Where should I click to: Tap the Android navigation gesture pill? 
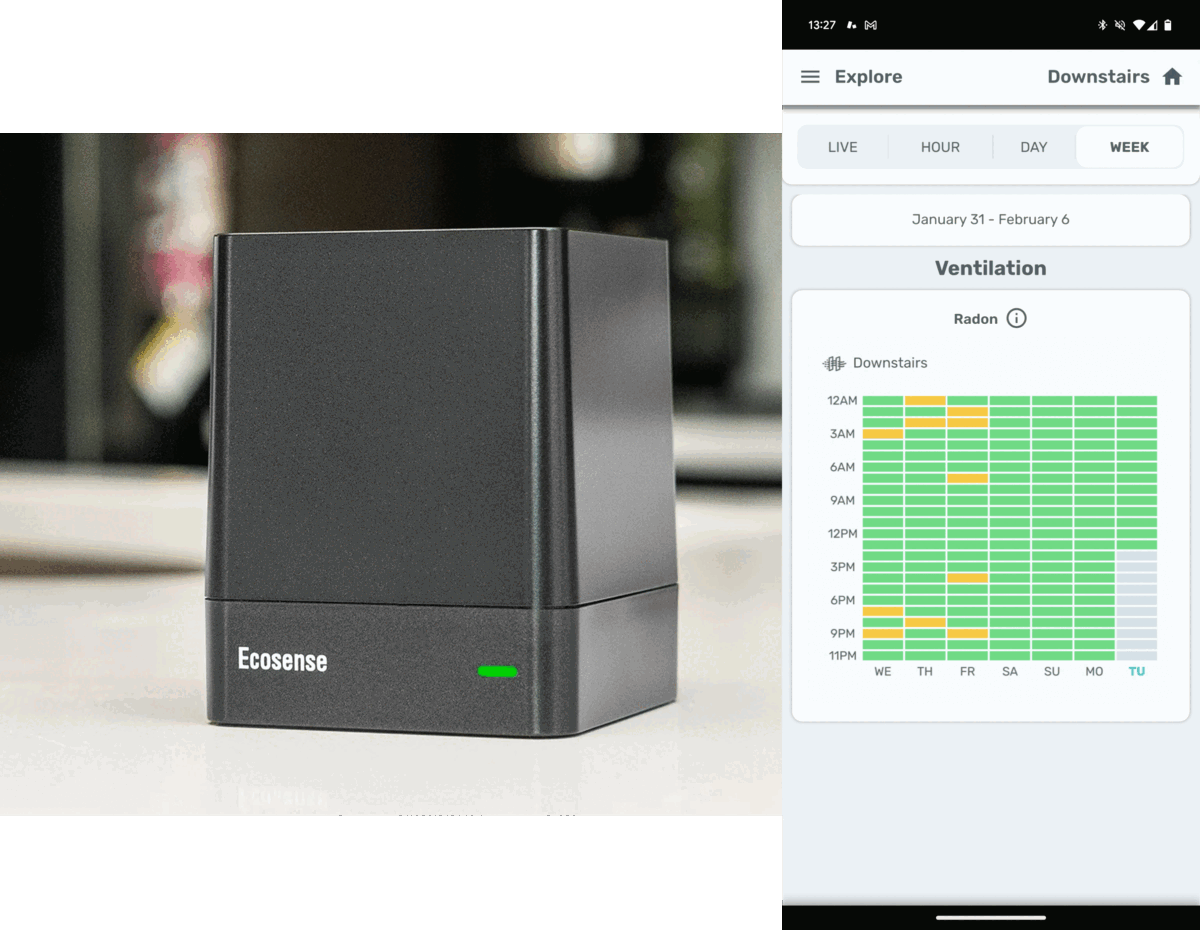click(991, 917)
